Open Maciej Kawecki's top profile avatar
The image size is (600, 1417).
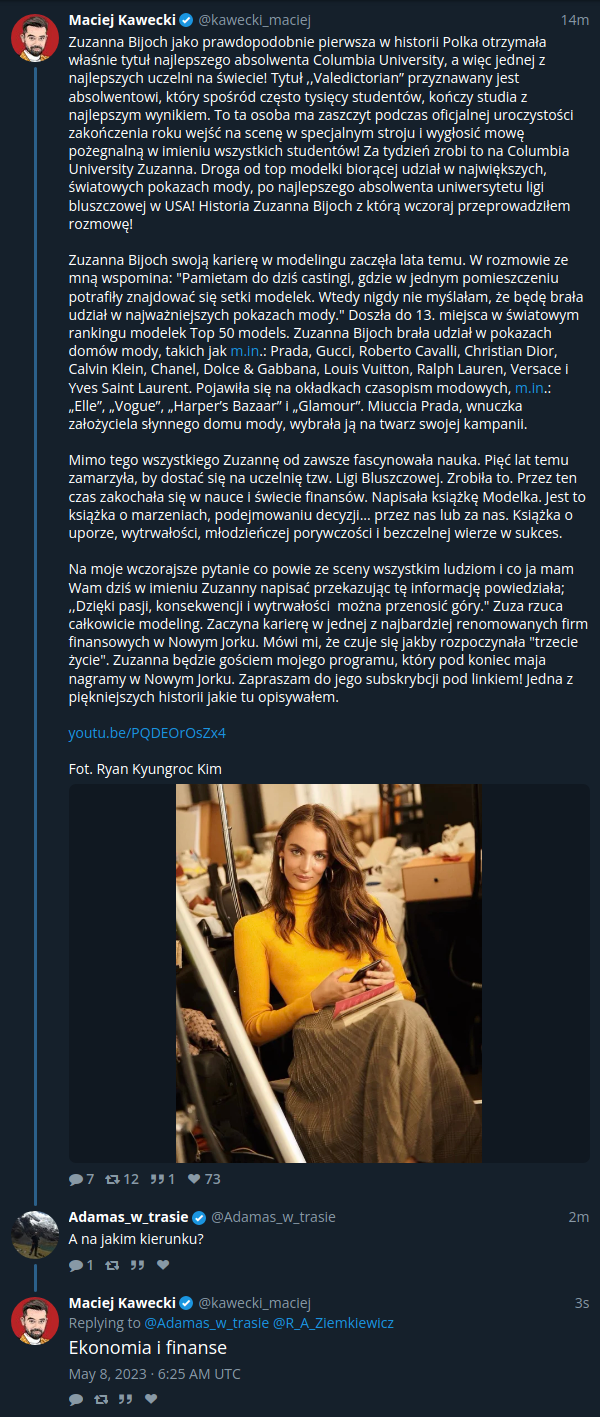[x=34, y=38]
